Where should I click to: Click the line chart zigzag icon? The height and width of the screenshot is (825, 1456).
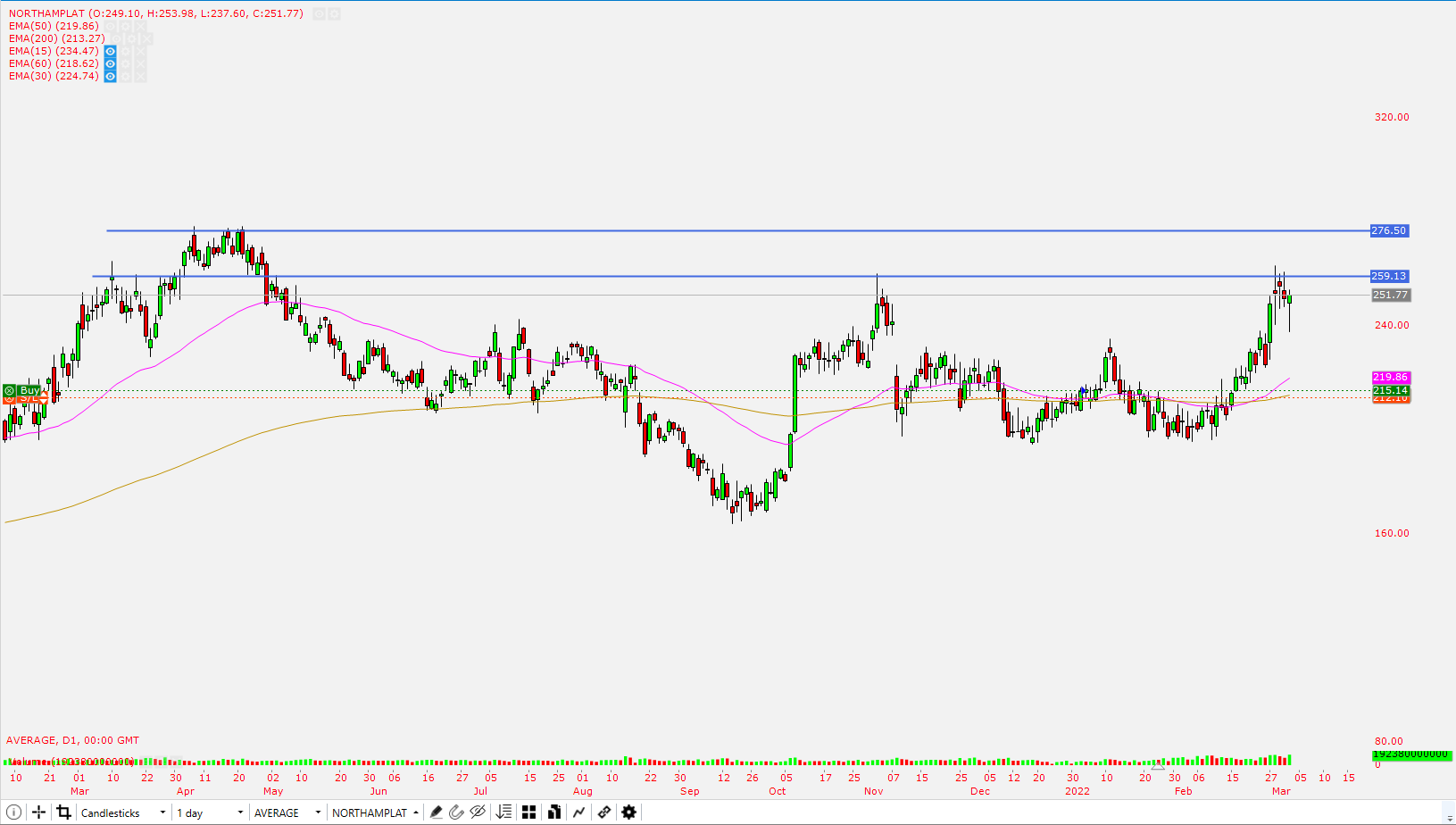tap(579, 812)
